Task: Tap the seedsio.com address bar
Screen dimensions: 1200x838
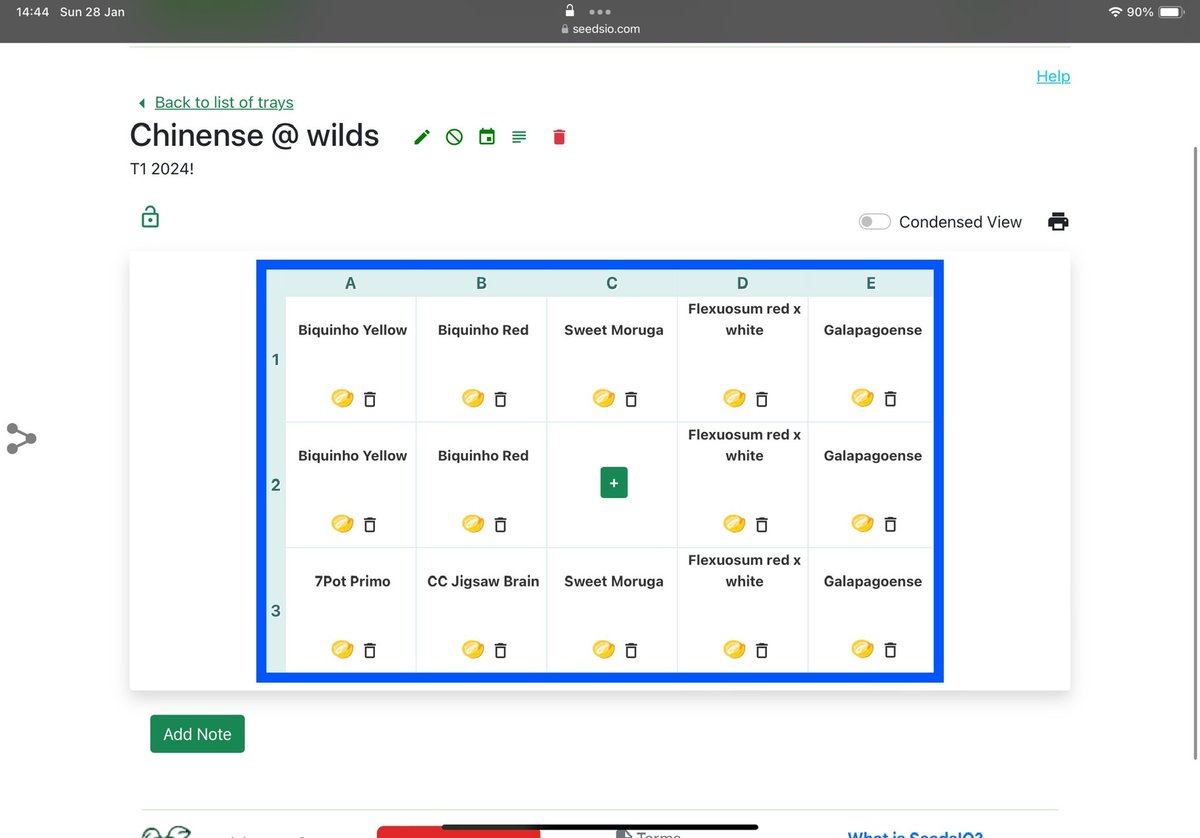Action: click(600, 29)
